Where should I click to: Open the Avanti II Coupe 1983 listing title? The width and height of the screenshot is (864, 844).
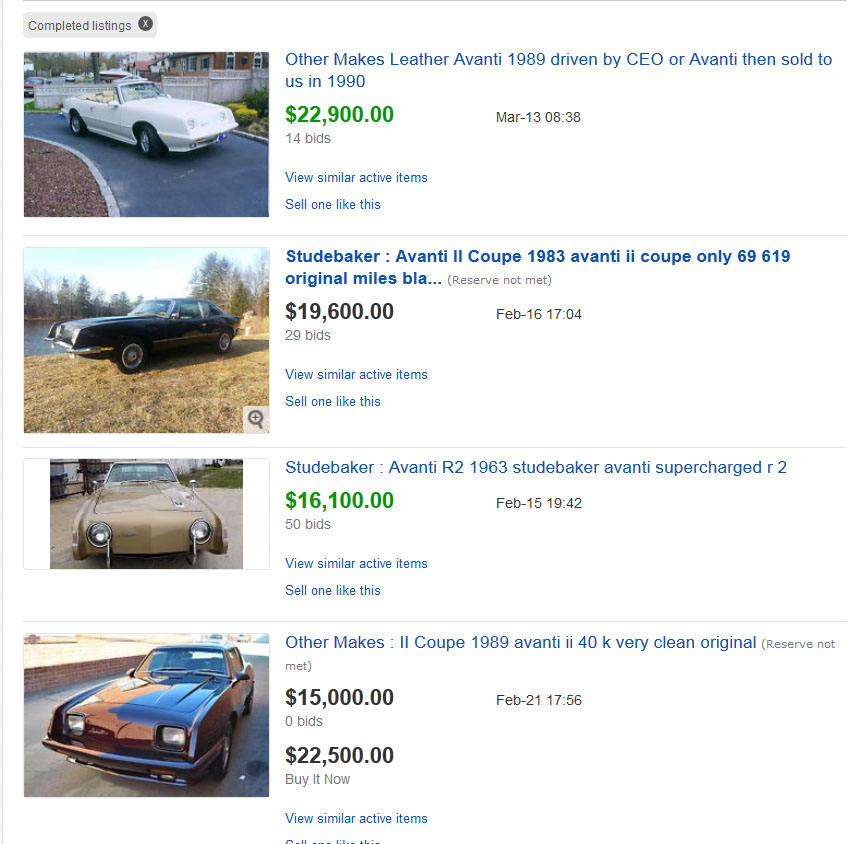tap(537, 267)
